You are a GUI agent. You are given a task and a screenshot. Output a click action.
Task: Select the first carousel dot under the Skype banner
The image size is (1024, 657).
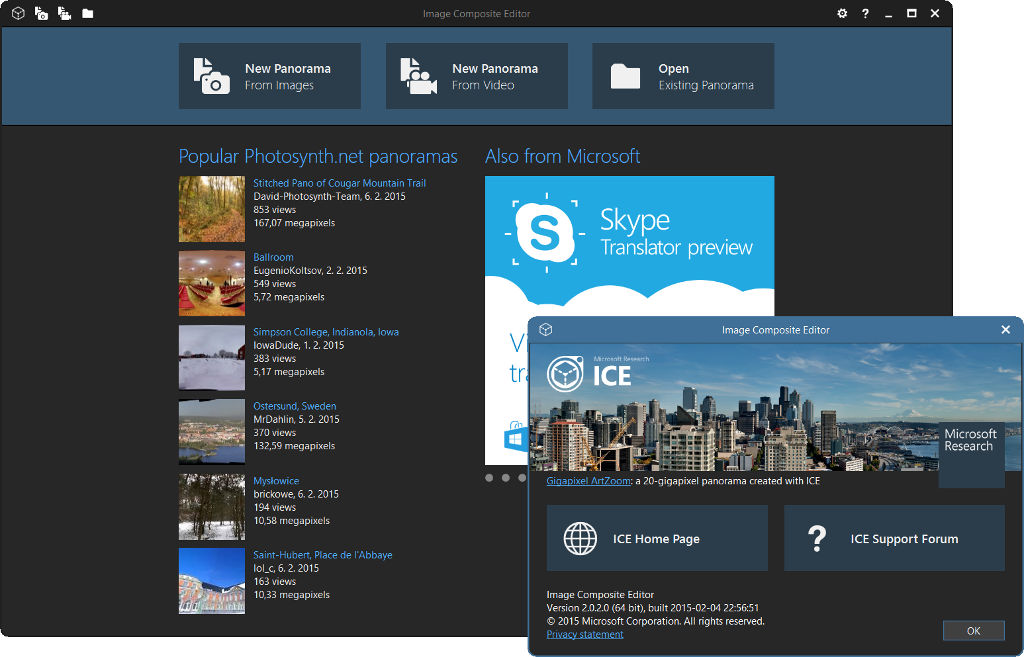coord(489,478)
